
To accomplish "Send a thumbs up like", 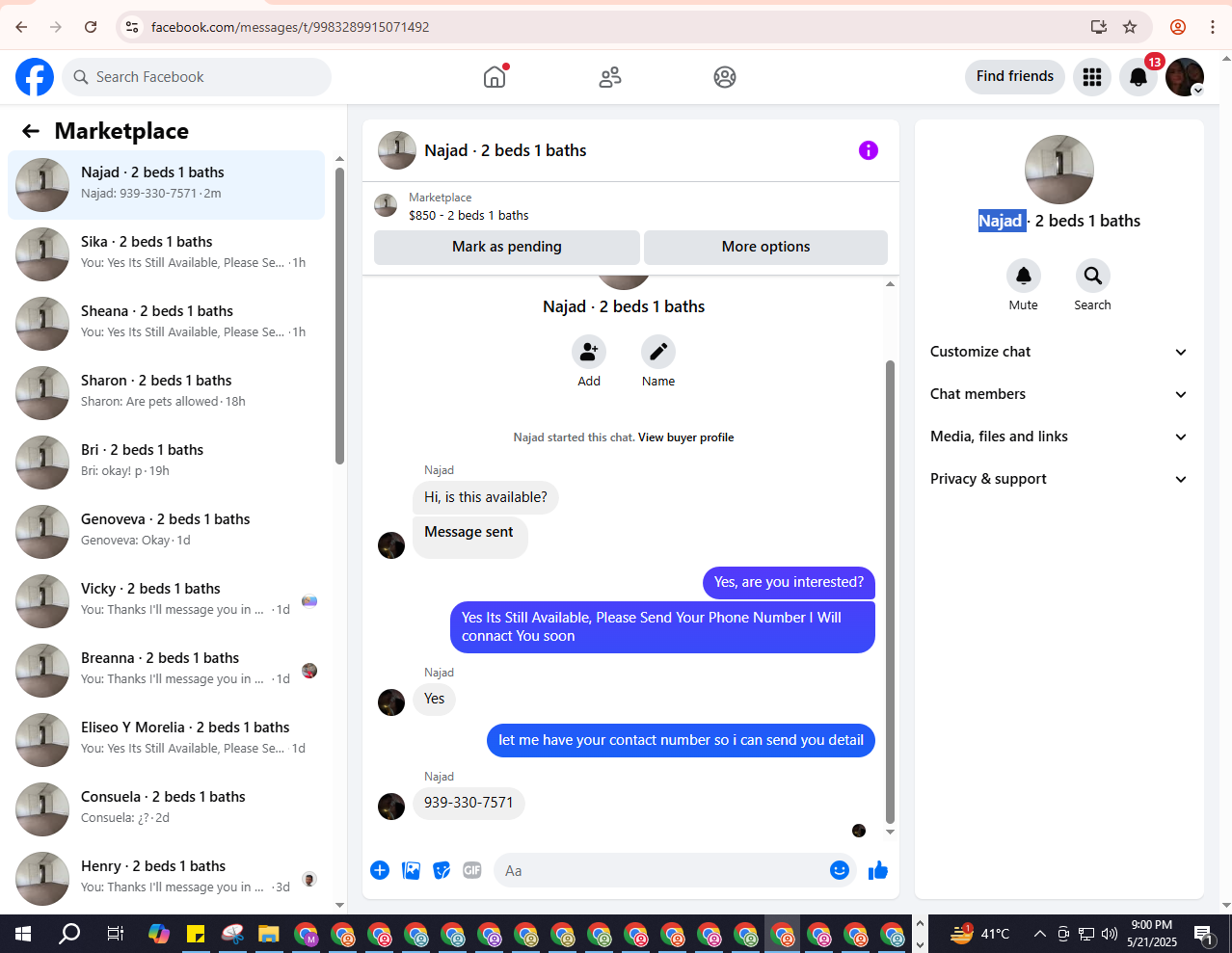I will [x=878, y=870].
